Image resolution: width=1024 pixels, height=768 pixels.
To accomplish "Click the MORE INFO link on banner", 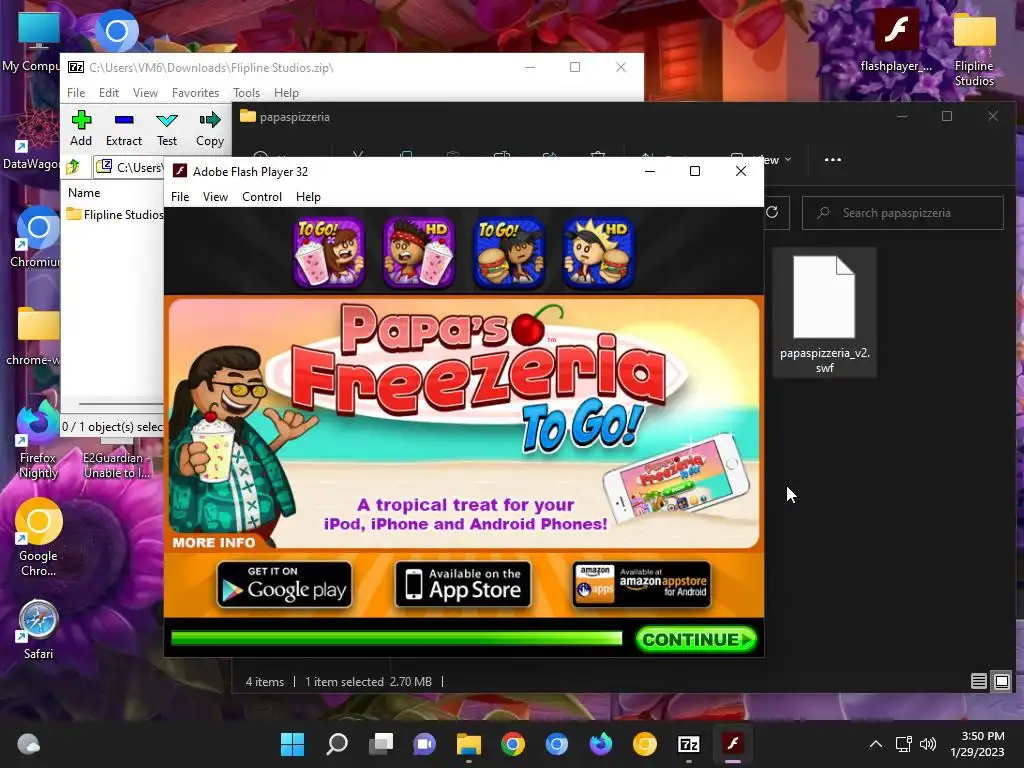I will click(x=214, y=542).
